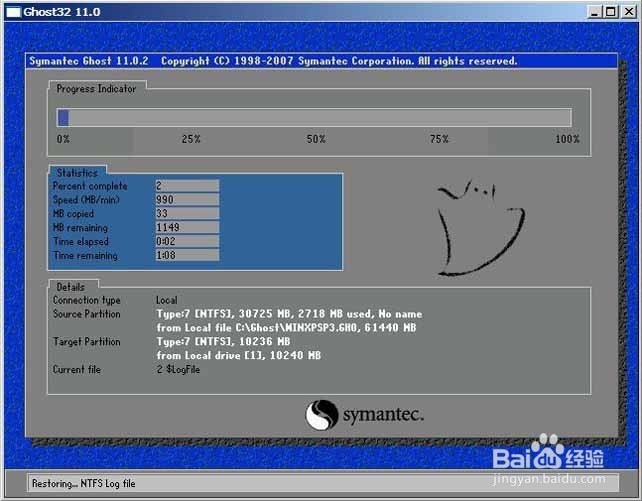
Task: Click the MB copied label
Action: coord(73,214)
